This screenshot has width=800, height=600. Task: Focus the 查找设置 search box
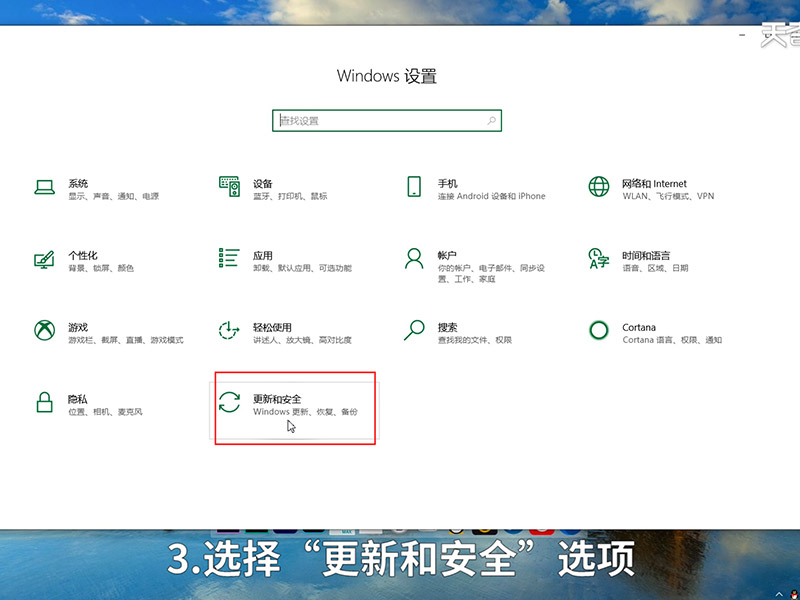387,121
